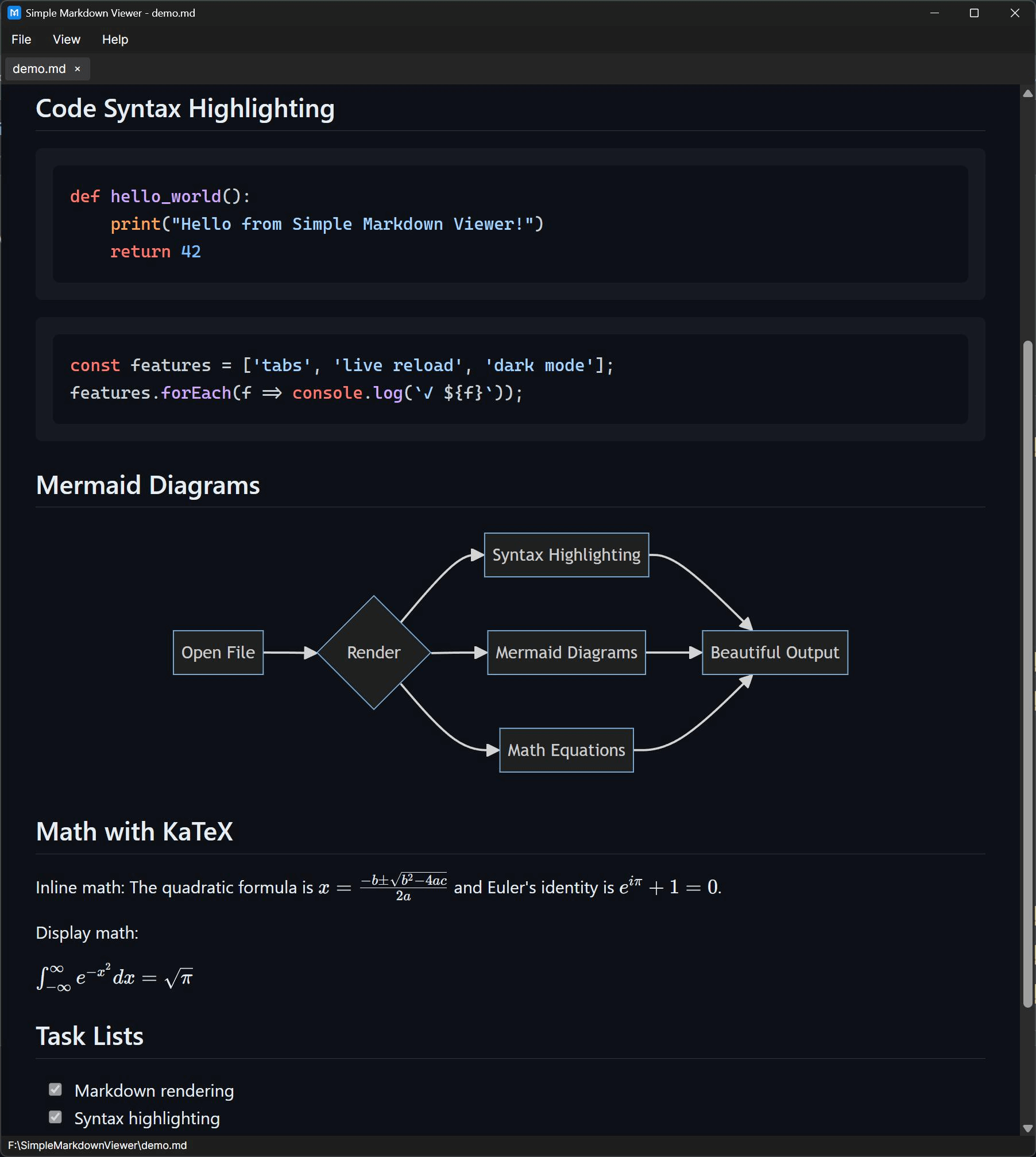
Task: Click the 'Display math:' text
Action: click(x=87, y=933)
